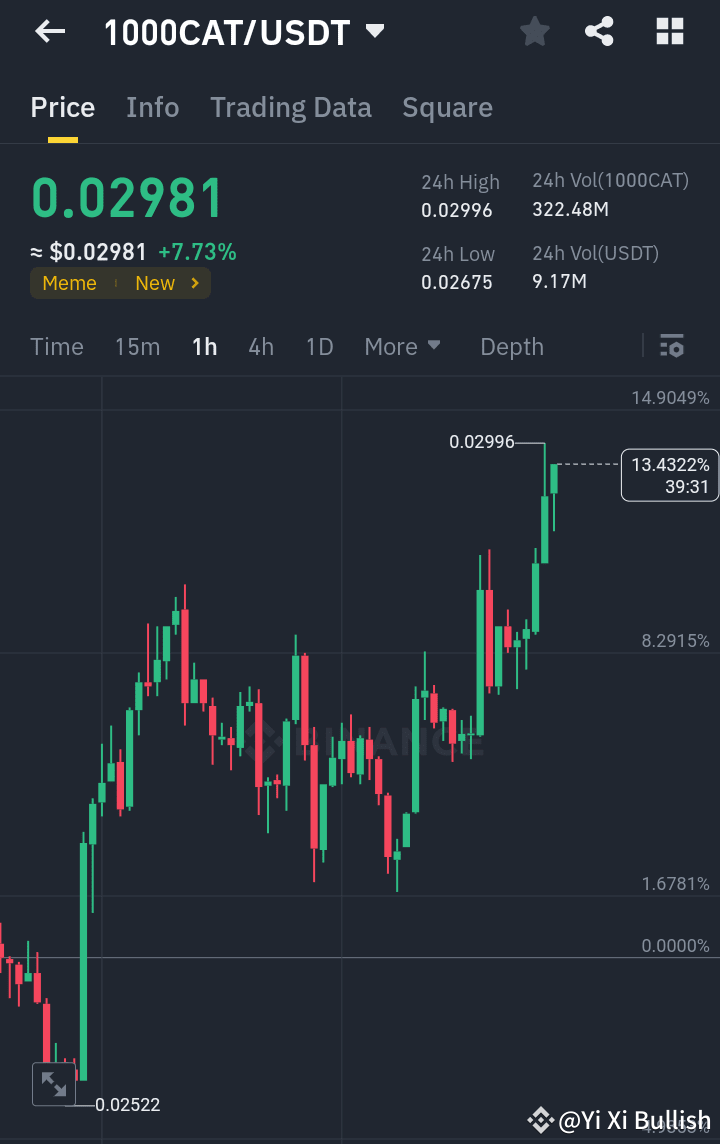Click the 0.02996 high marker on the chart
The height and width of the screenshot is (1144, 720).
[483, 441]
